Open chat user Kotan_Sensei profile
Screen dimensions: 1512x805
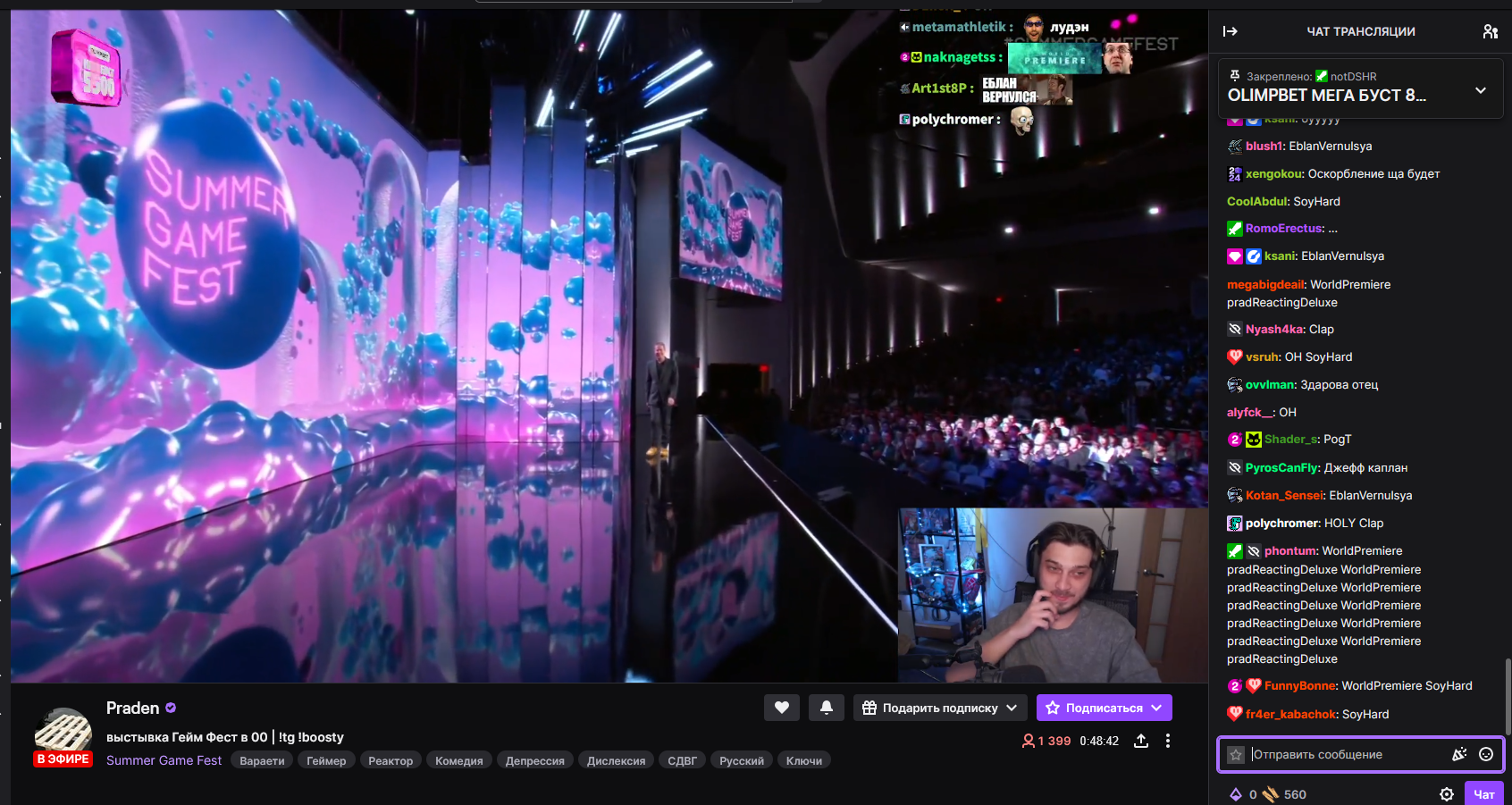pyautogui.click(x=1284, y=495)
